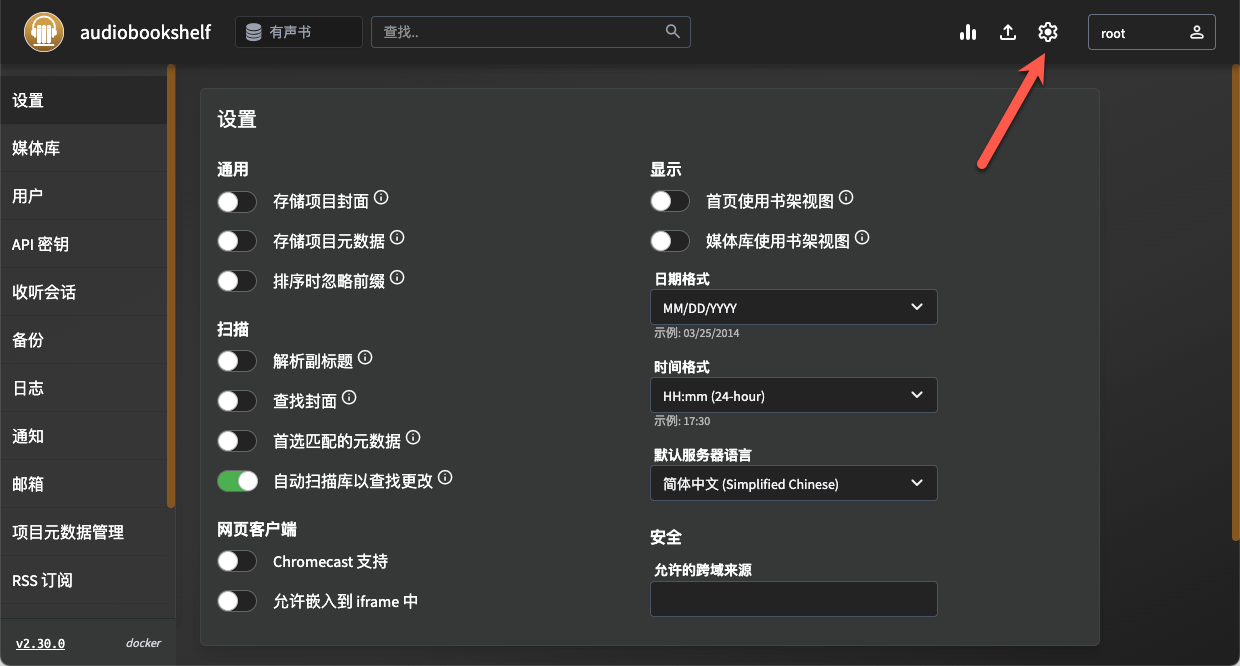Screen dimensions: 1240x666
Task: Click the 允许的跨域来源 input field
Action: tap(793, 599)
